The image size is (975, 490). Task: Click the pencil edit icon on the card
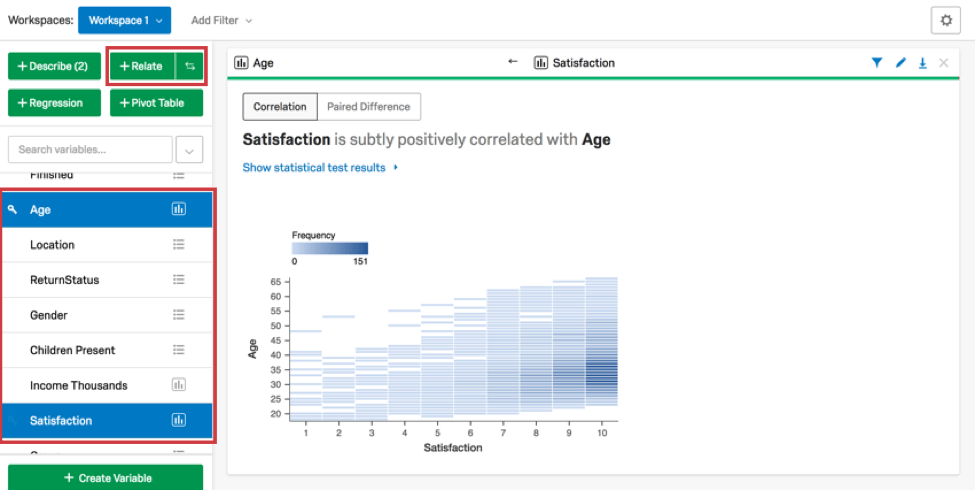[x=900, y=62]
